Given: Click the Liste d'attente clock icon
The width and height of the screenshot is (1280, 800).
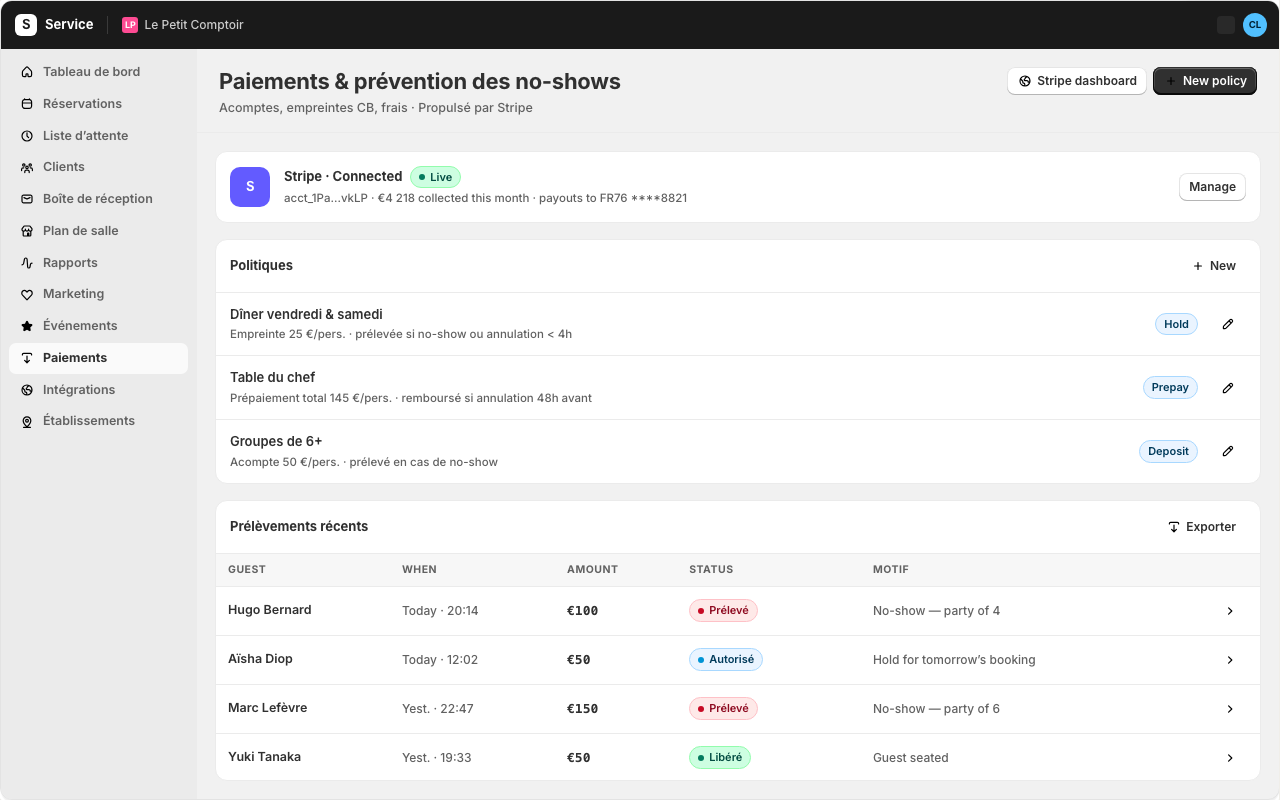Looking at the screenshot, I should 27,136.
